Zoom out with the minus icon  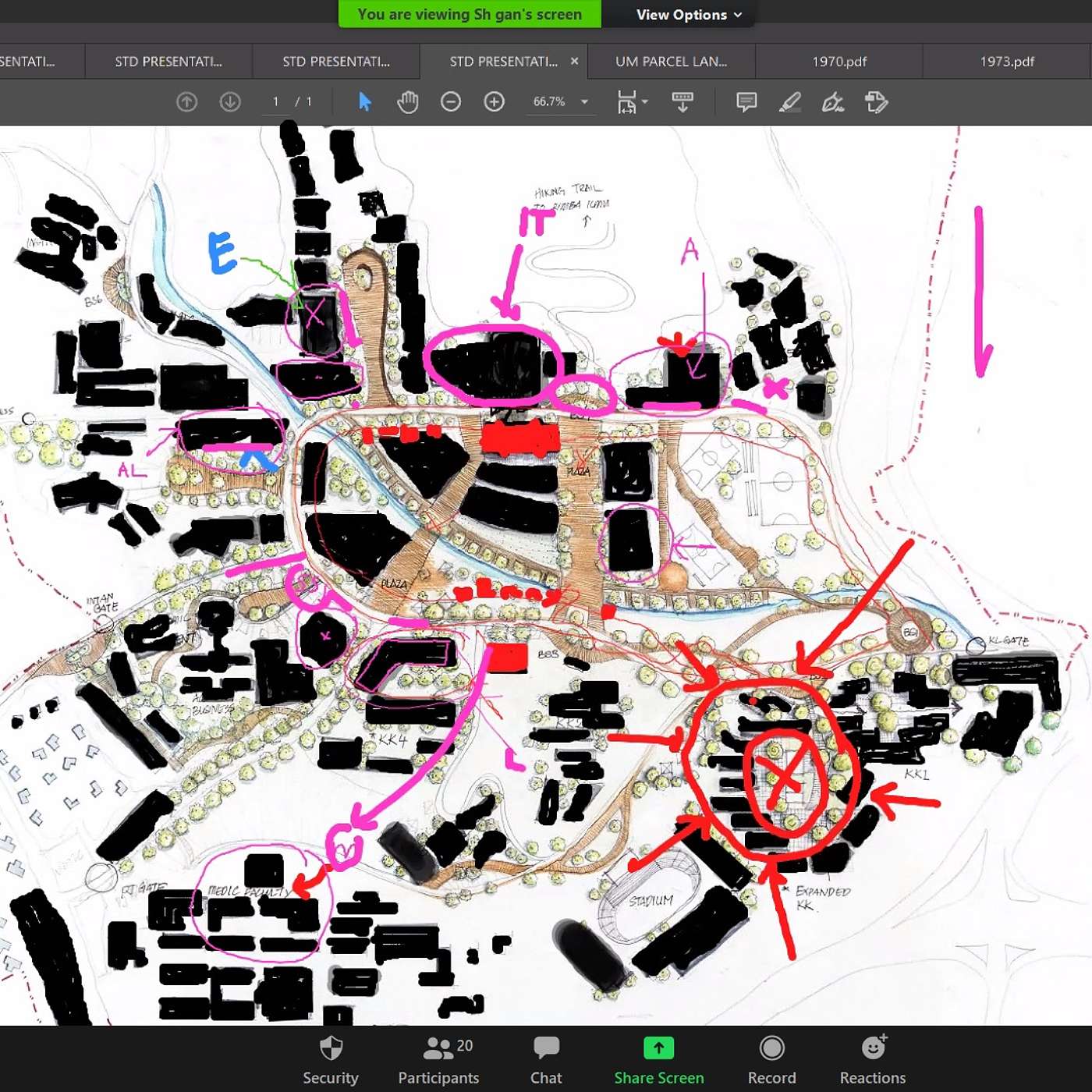[x=451, y=102]
